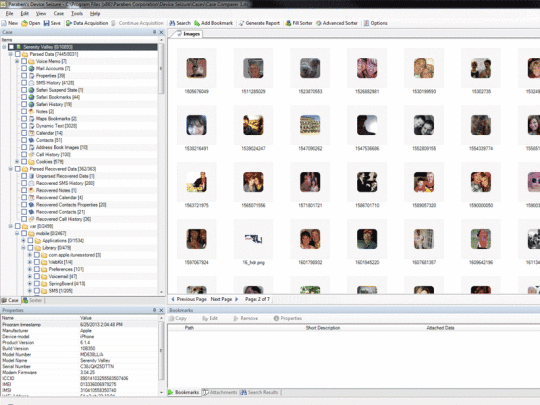Click the Call History item icon
This screenshot has width=540, height=405.
click(x=31, y=155)
